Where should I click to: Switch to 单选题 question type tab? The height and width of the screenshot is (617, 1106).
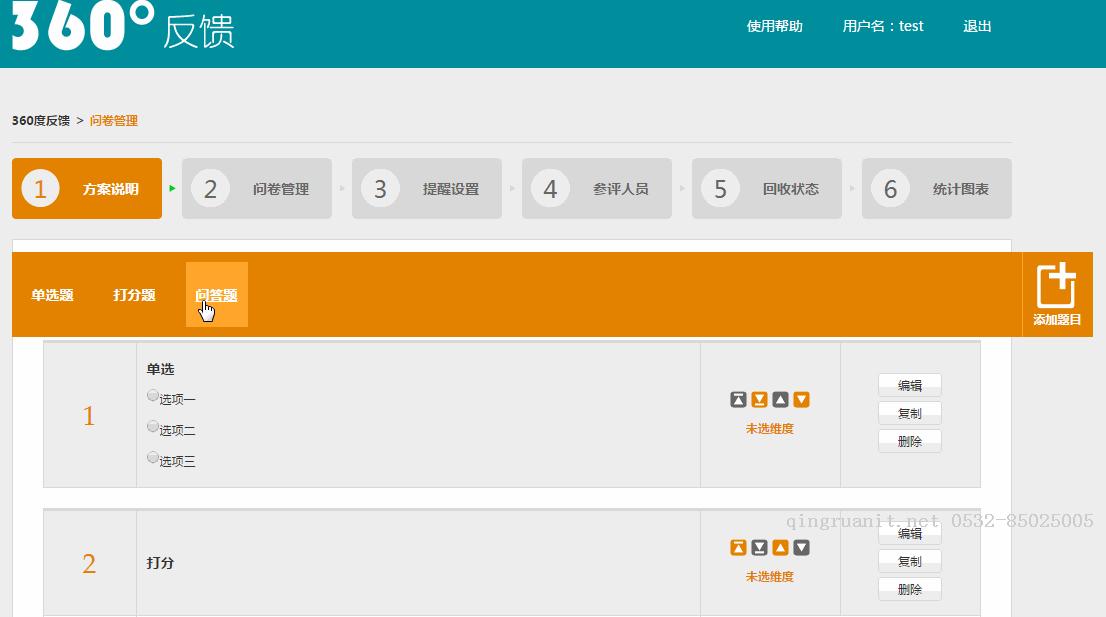[x=52, y=295]
